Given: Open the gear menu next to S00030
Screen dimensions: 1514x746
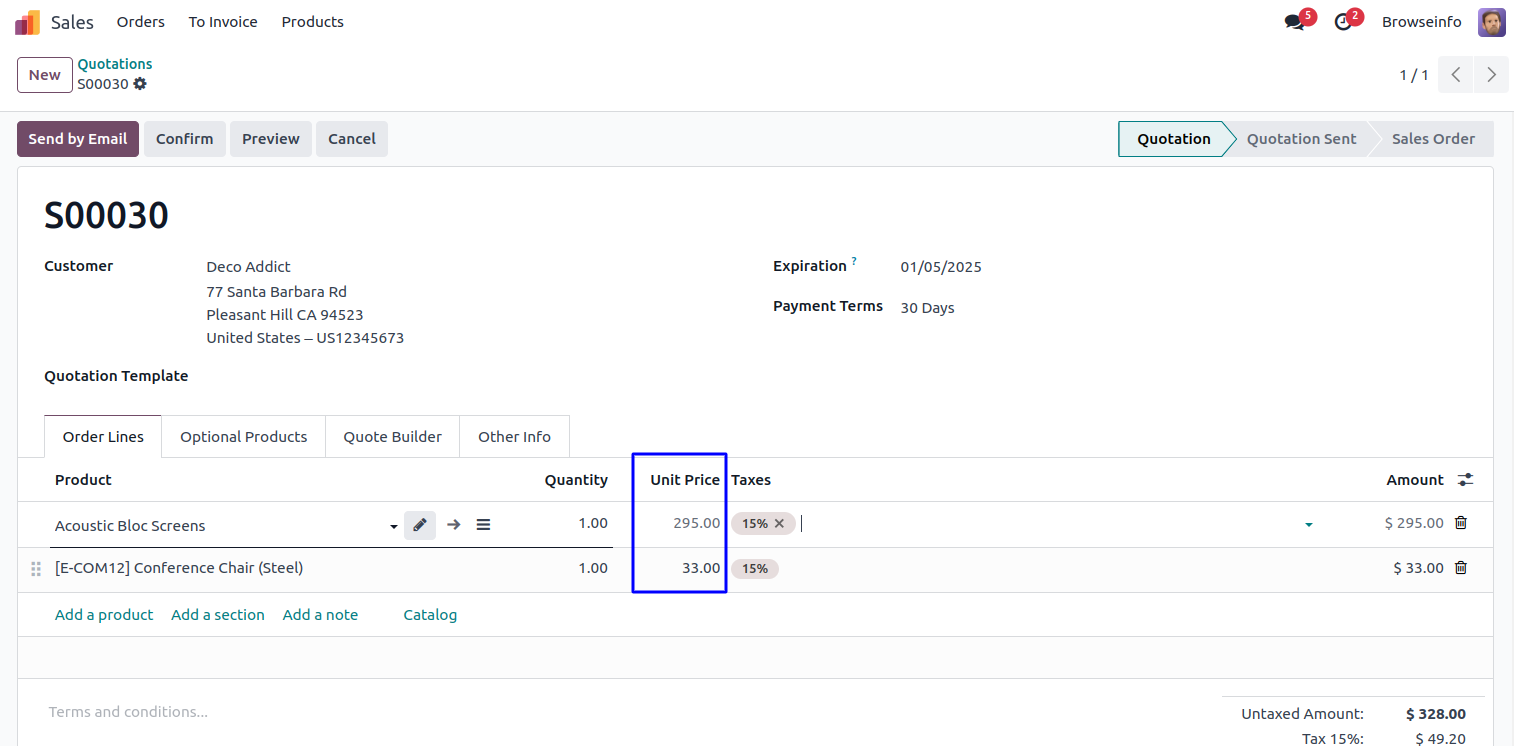Looking at the screenshot, I should tap(140, 84).
